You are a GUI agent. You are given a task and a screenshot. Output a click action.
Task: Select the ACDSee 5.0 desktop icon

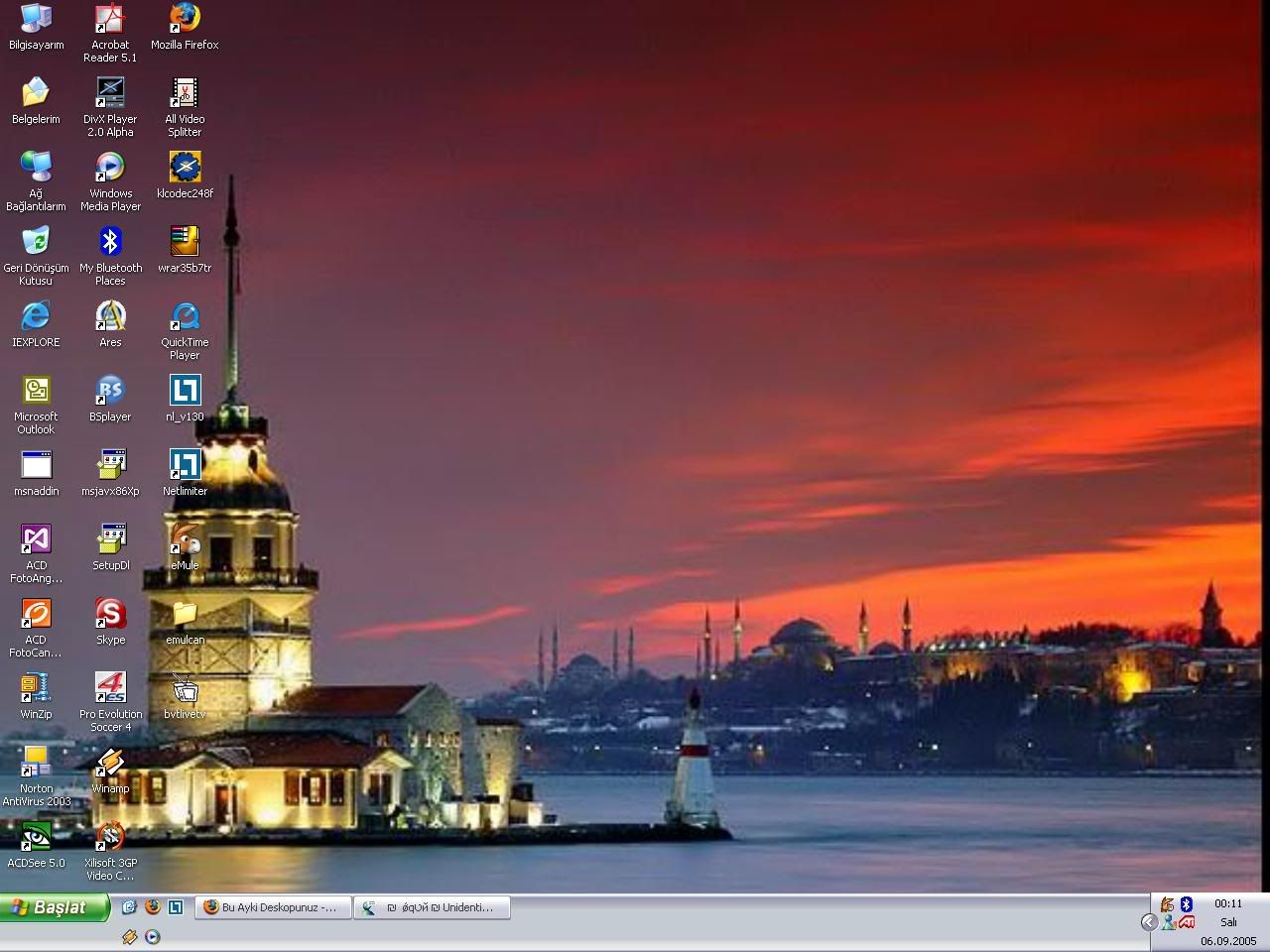(x=36, y=838)
